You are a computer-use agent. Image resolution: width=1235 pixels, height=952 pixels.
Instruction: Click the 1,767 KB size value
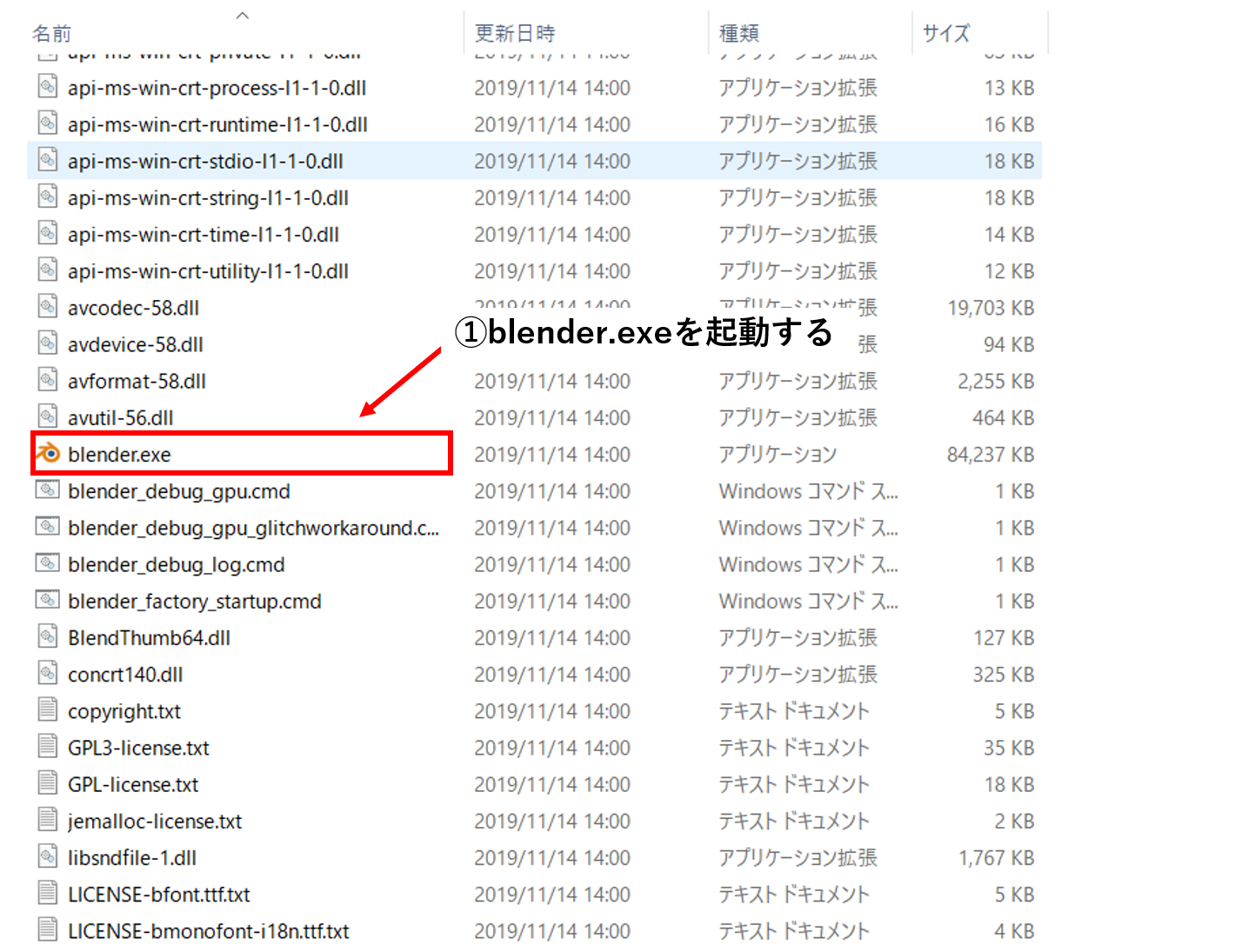[x=997, y=857]
